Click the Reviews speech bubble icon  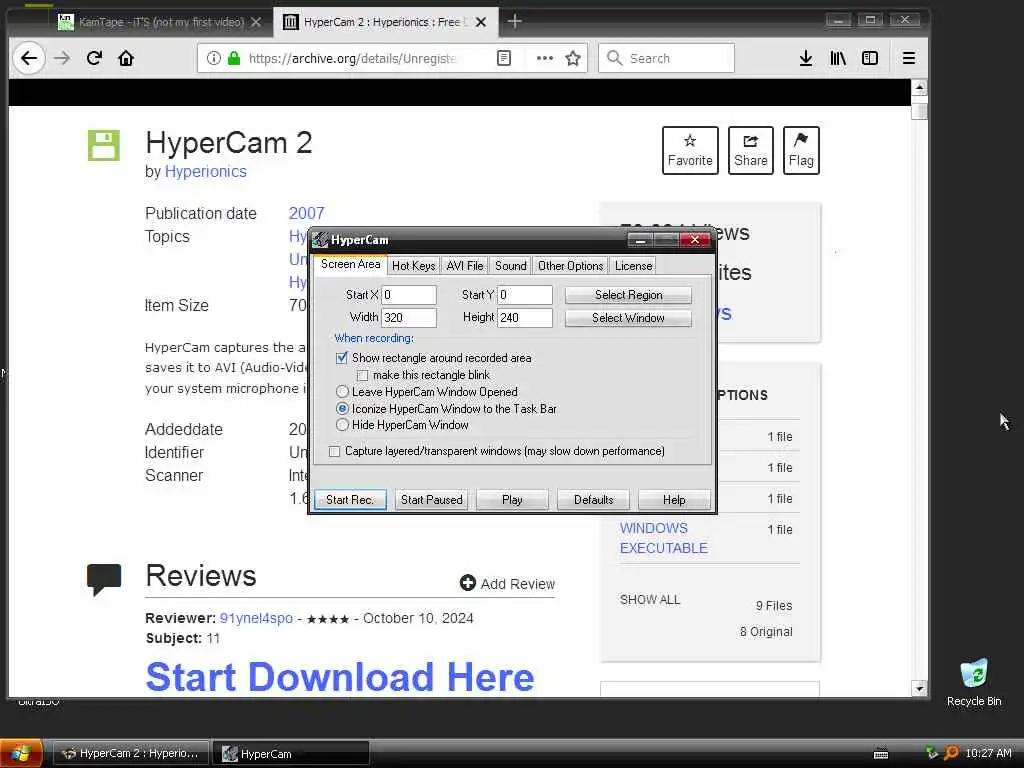(x=104, y=579)
